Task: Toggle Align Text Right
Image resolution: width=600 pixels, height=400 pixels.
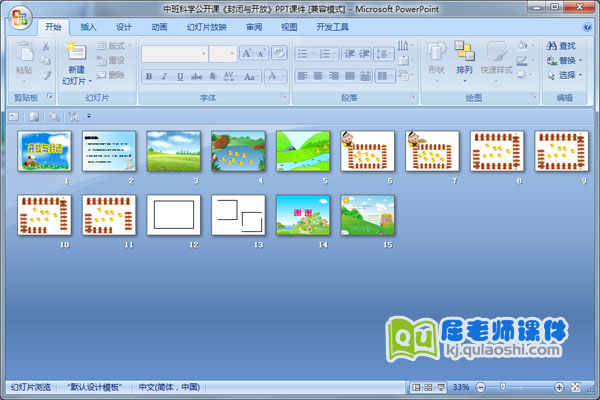Action: pyautogui.click(x=334, y=76)
